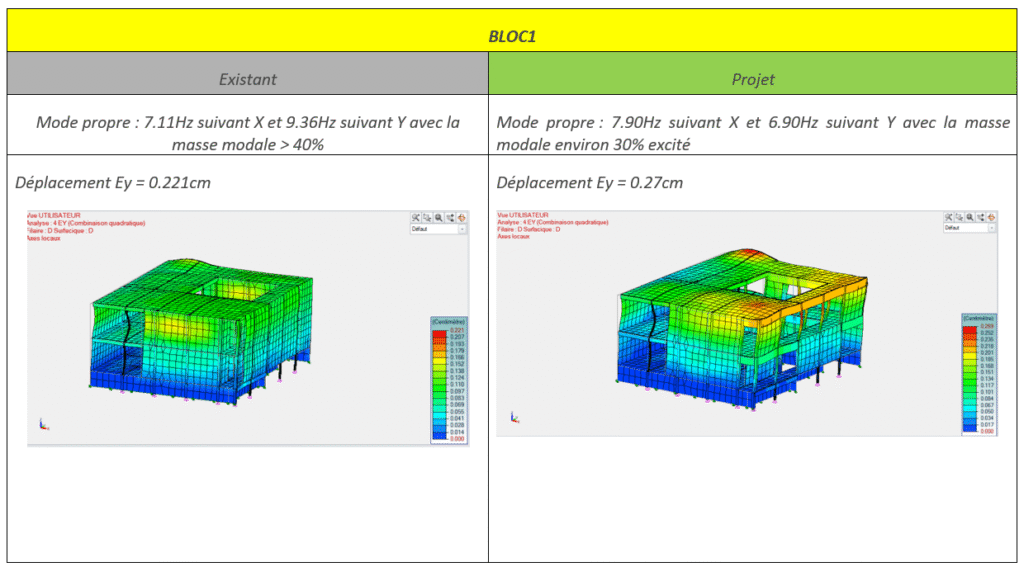Click the axis triad in Existant view

[x=41, y=425]
